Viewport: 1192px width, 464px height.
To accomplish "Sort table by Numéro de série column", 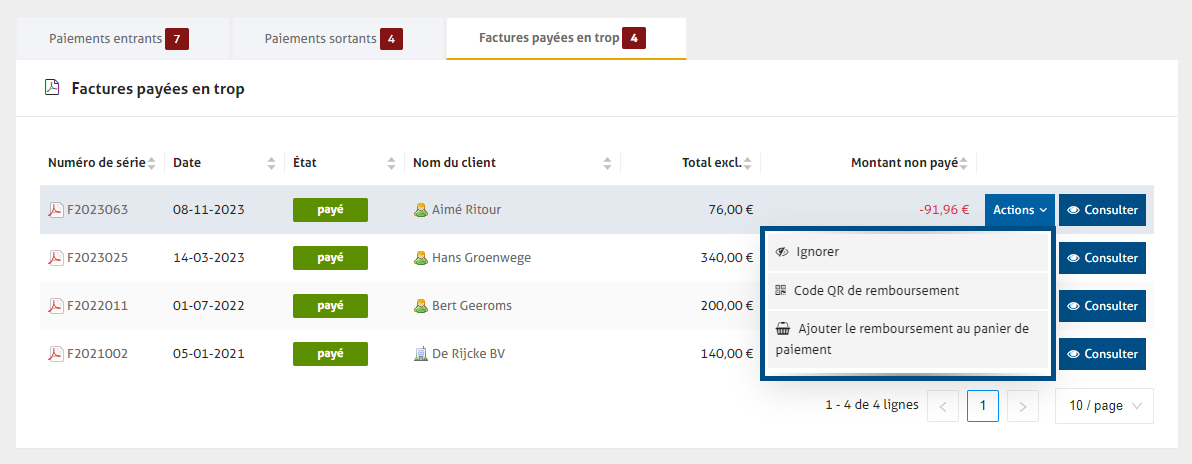I will [152, 163].
